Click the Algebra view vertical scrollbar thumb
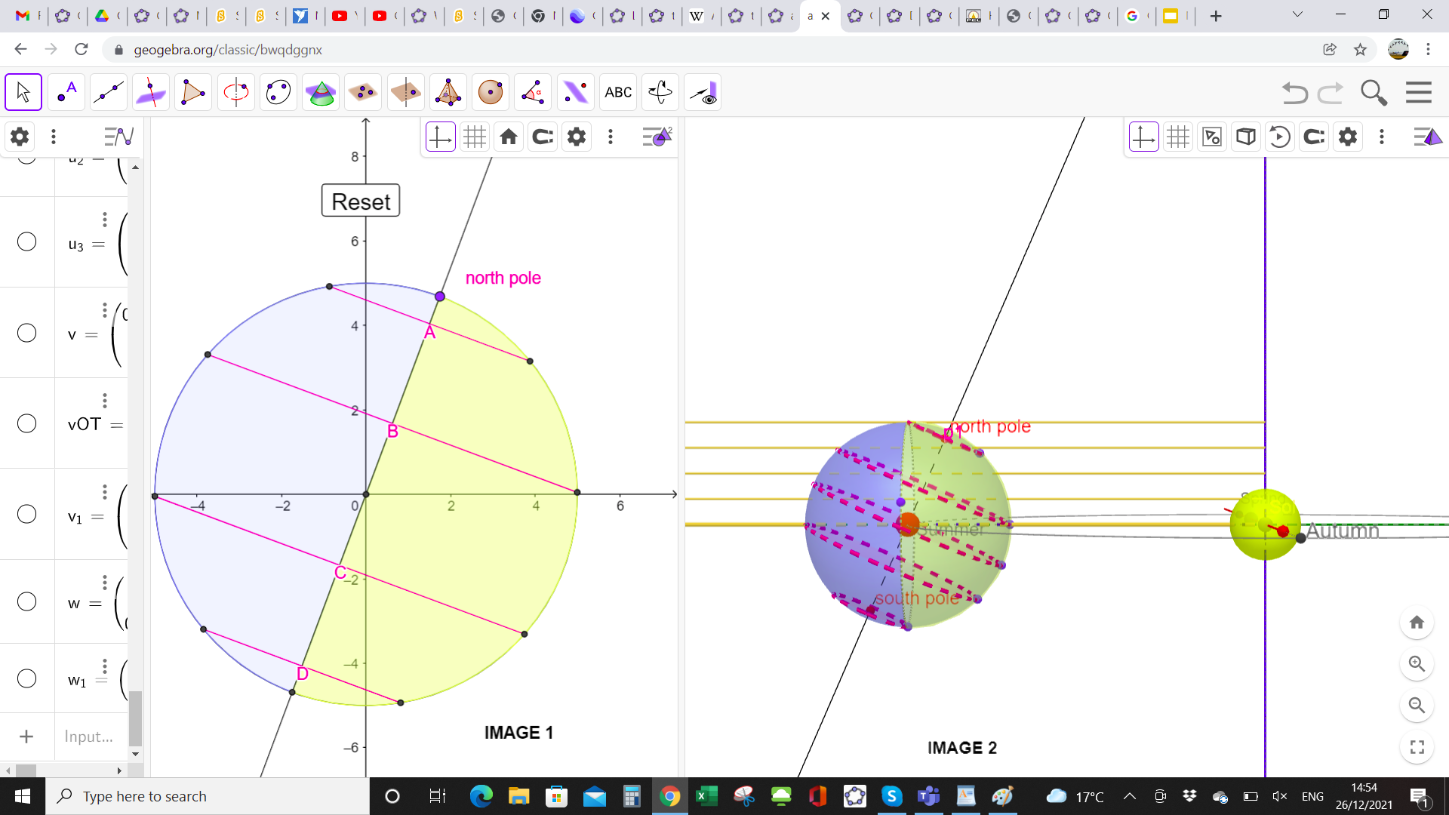 coord(135,717)
